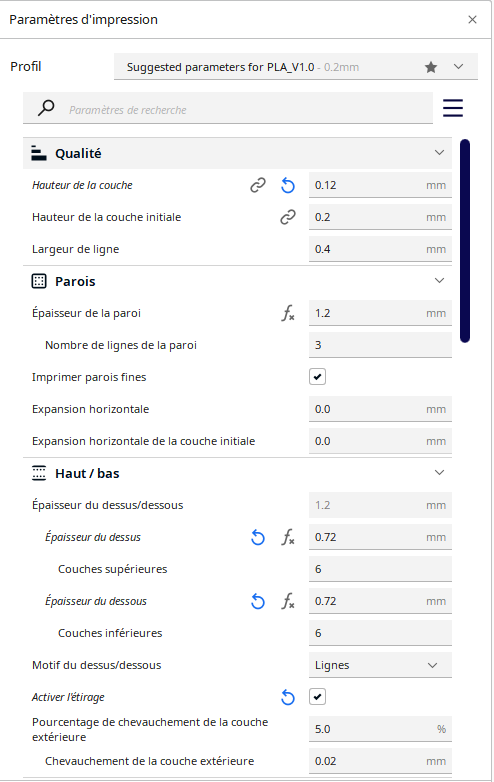Screen dimensions: 494x782
Task: Click link icon for Hauteur de la couche initiale
Action: click(288, 217)
